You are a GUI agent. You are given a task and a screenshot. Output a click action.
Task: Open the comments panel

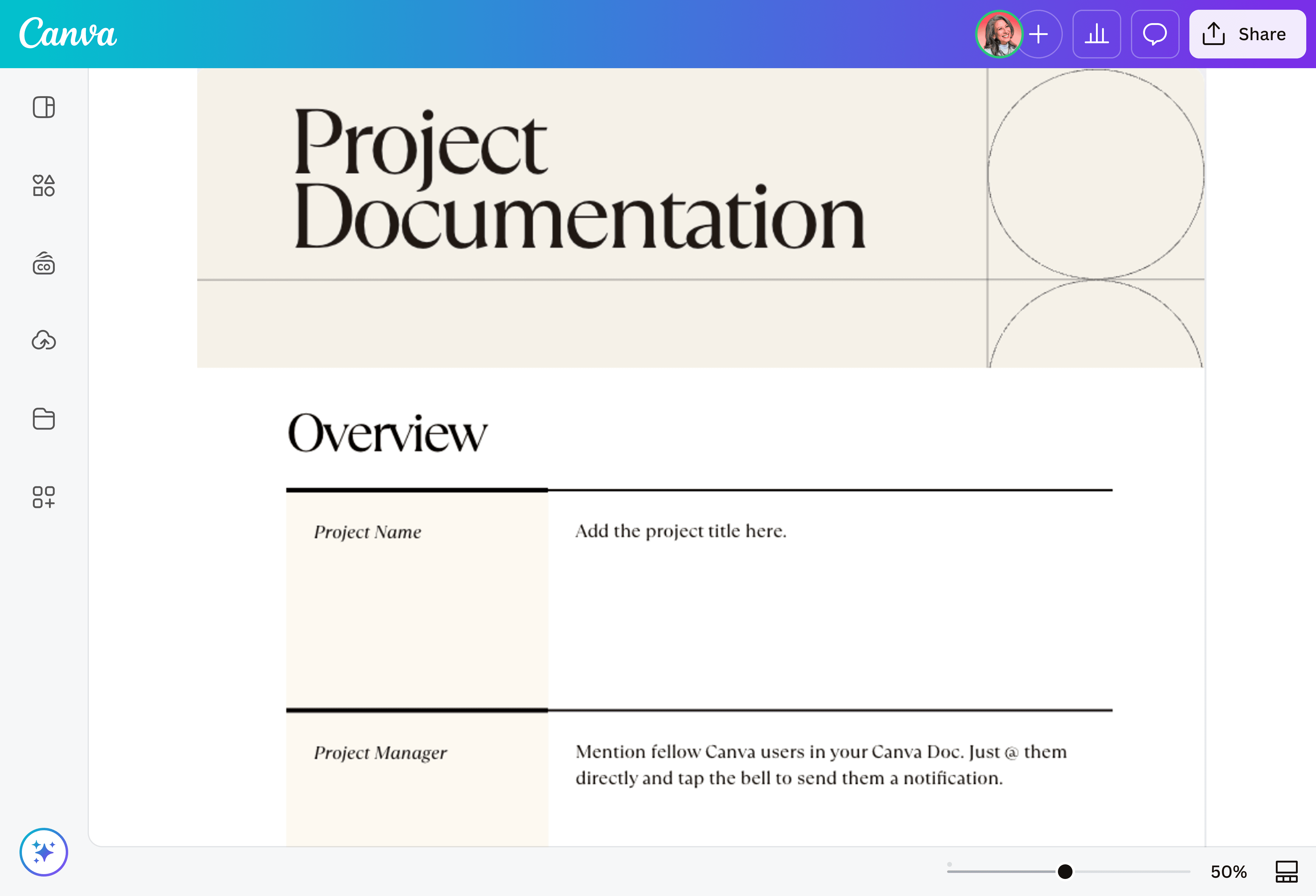tap(1155, 34)
